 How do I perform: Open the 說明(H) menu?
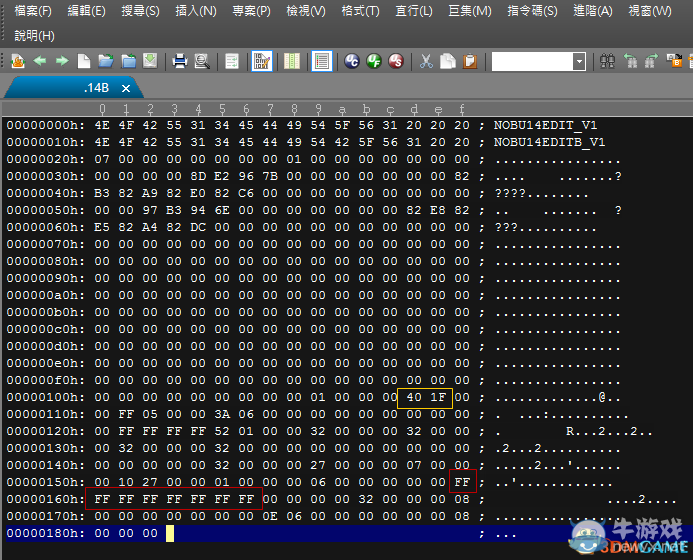[x=34, y=35]
